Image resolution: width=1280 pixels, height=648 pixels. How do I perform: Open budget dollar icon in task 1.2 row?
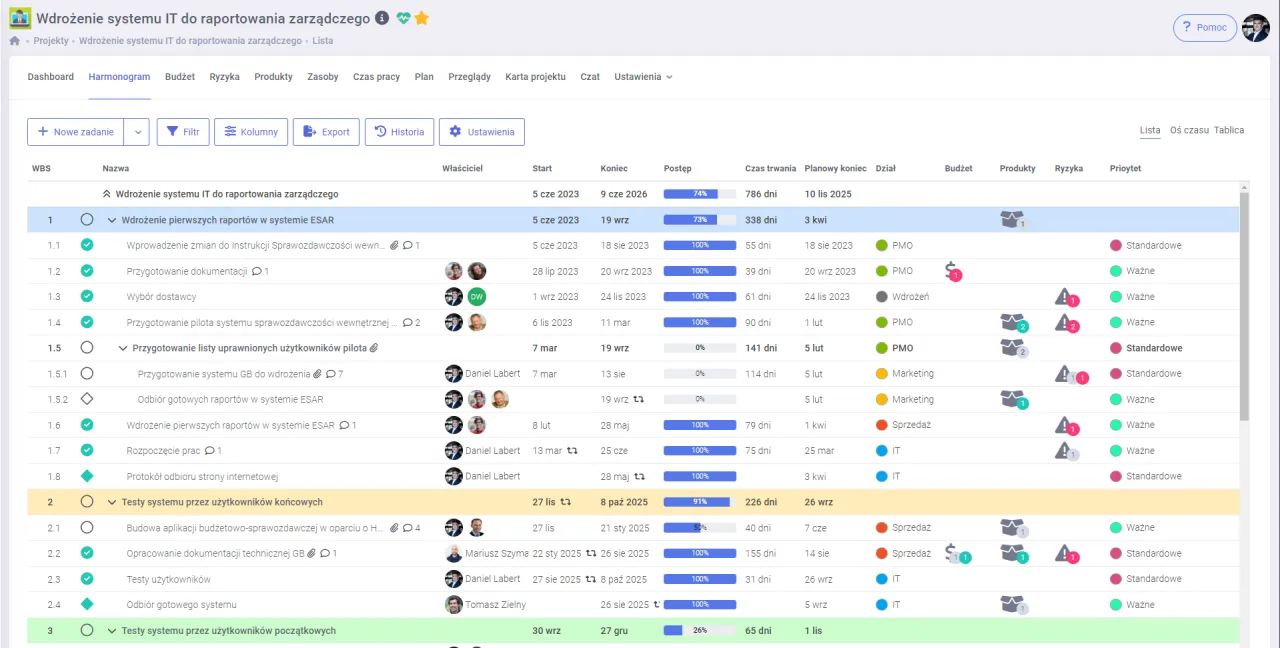(x=951, y=270)
